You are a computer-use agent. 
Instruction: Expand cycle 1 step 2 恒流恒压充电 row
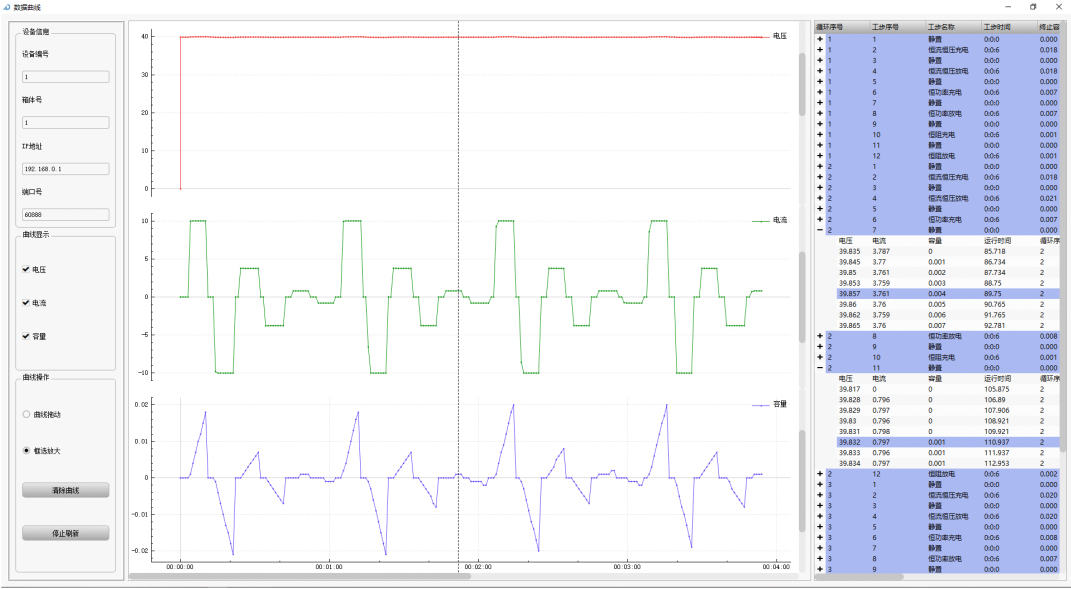tap(820, 50)
